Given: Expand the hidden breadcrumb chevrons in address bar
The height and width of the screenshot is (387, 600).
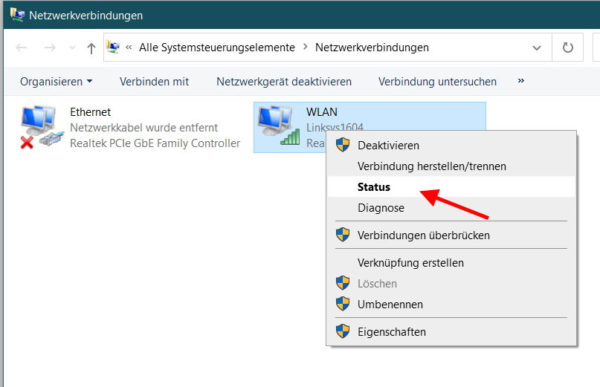Looking at the screenshot, I should pyautogui.click(x=129, y=47).
